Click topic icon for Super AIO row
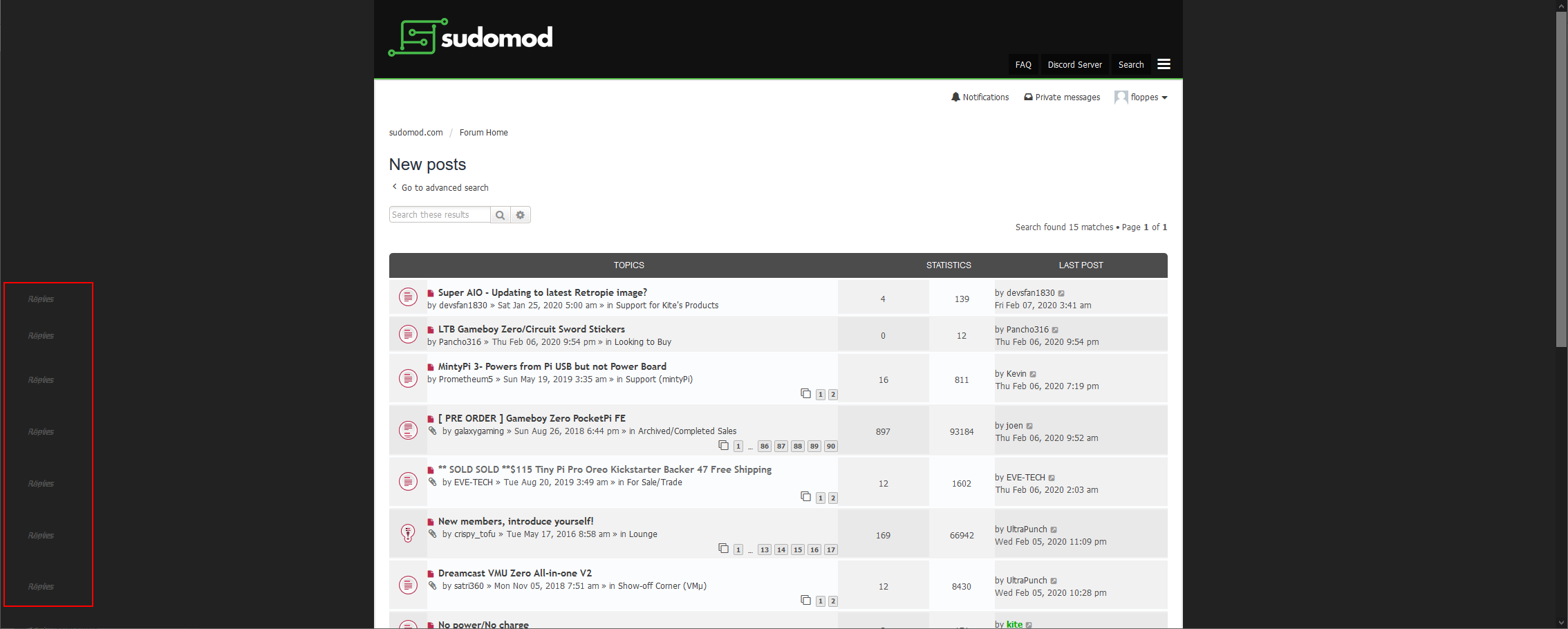The height and width of the screenshot is (629, 1568). pyautogui.click(x=408, y=297)
